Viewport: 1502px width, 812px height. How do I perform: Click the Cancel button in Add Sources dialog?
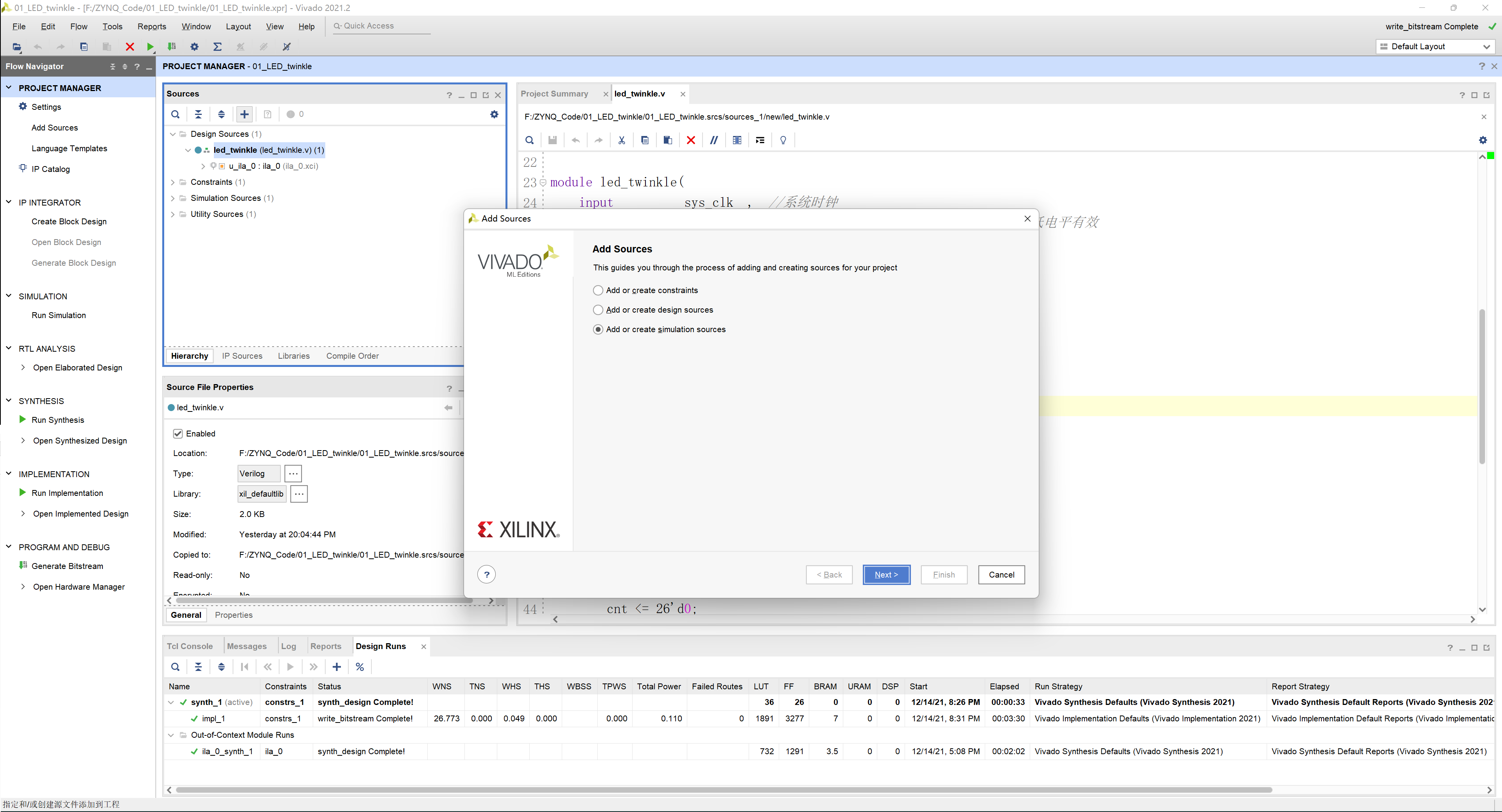(1001, 574)
